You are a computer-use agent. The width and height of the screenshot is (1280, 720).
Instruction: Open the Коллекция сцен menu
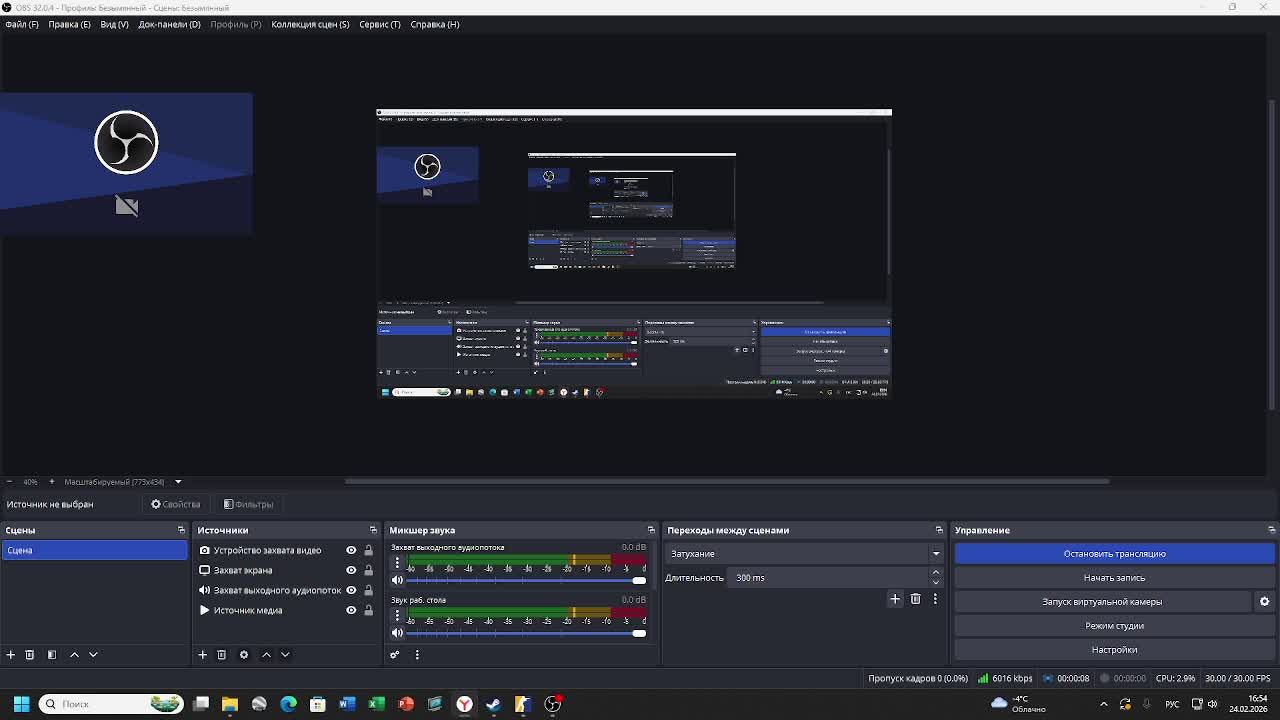click(x=310, y=24)
